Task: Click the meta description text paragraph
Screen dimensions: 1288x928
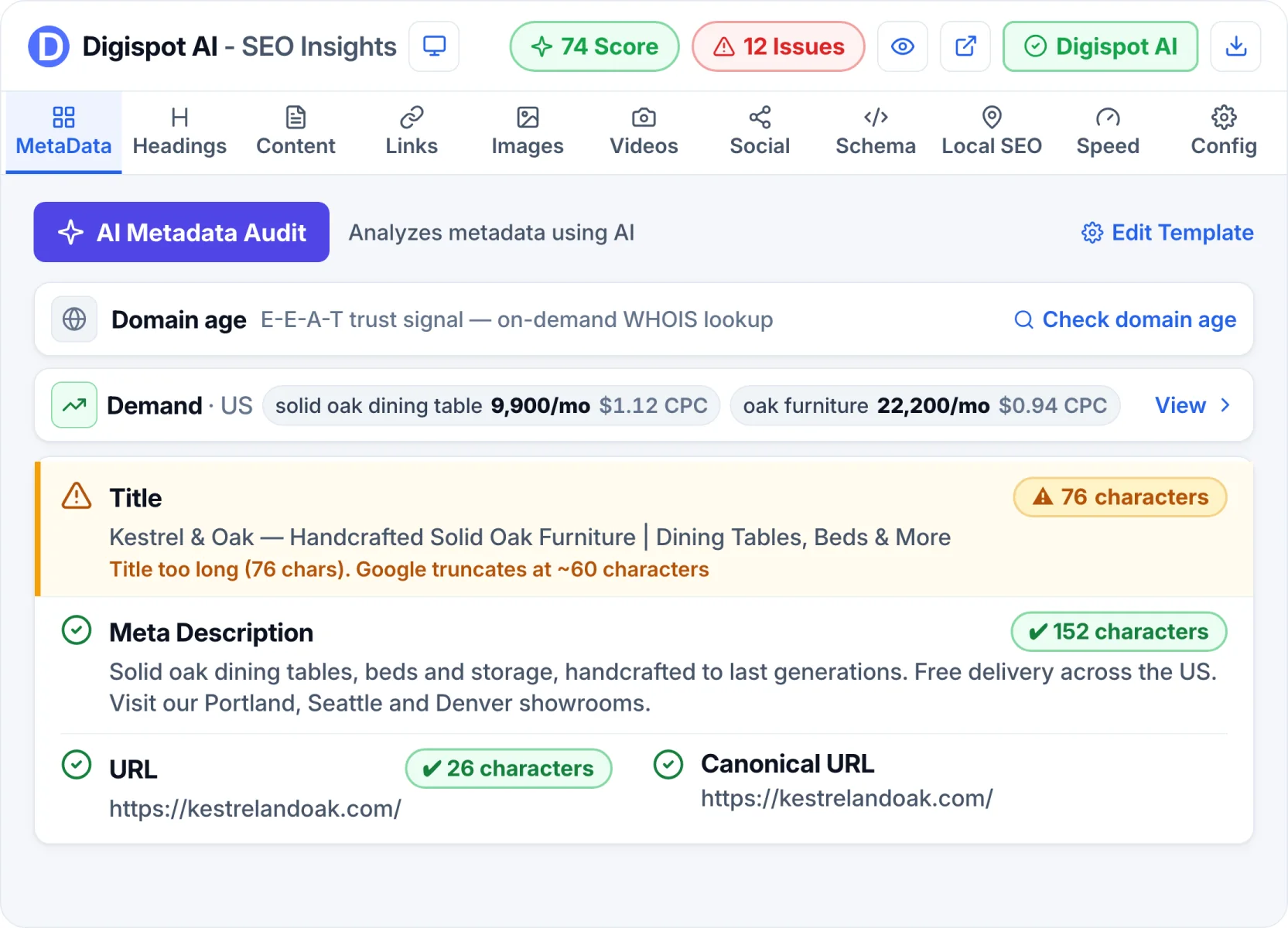Action: click(663, 687)
